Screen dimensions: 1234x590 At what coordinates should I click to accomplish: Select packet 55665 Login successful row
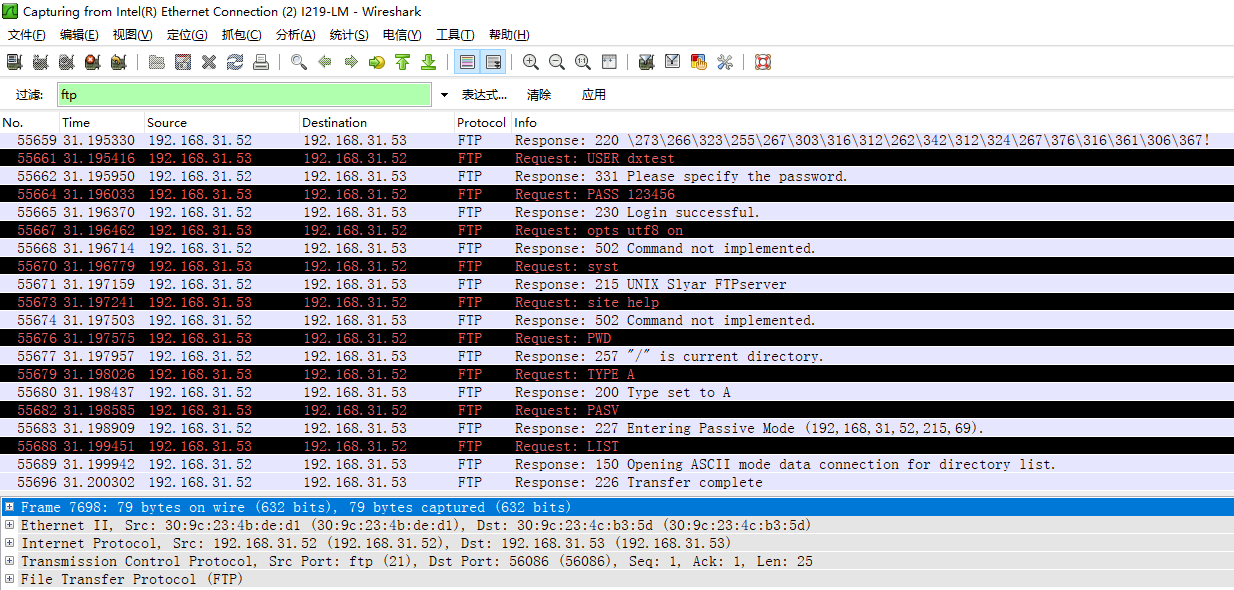pyautogui.click(x=617, y=212)
